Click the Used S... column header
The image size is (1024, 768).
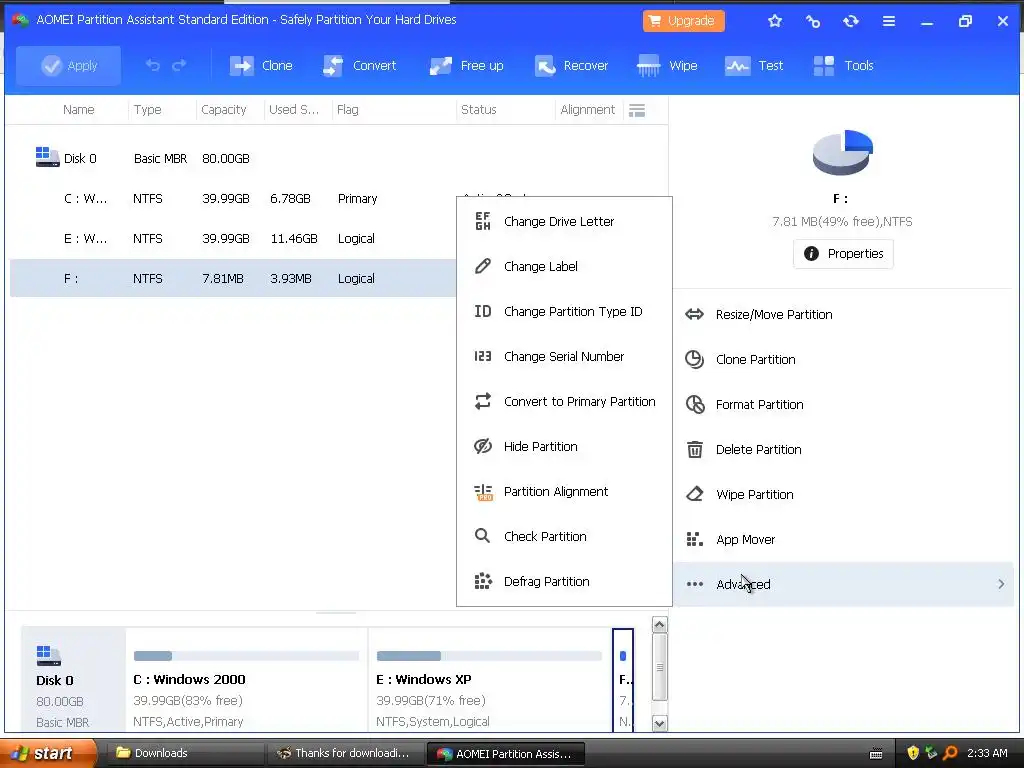(x=297, y=110)
